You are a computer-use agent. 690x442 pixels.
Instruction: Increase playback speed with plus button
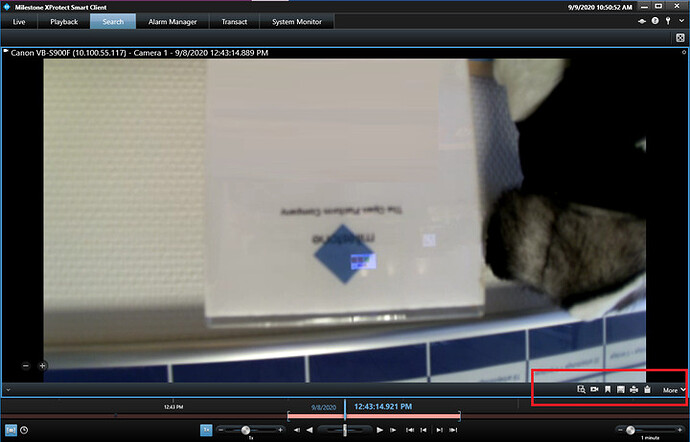pos(280,430)
